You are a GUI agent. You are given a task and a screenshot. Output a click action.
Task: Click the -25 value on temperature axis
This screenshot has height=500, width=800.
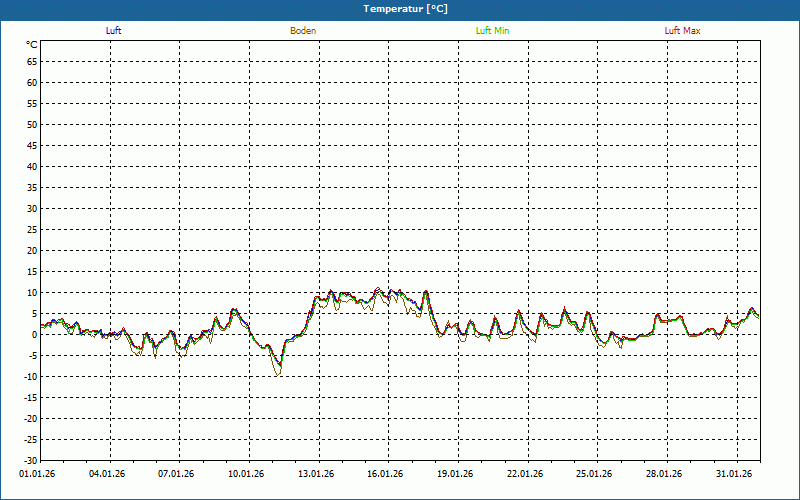[x=31, y=439]
